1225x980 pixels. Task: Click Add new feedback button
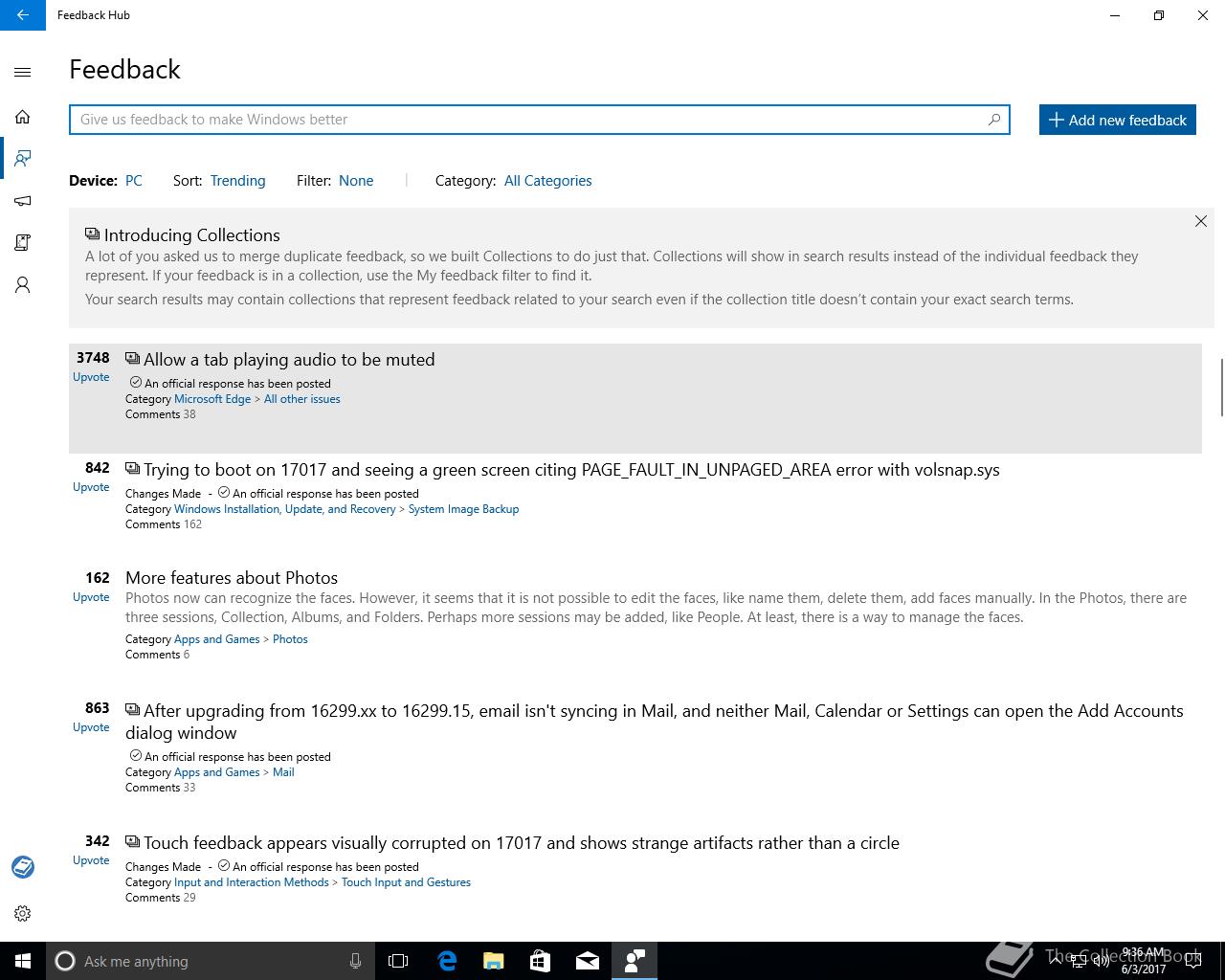tap(1117, 120)
